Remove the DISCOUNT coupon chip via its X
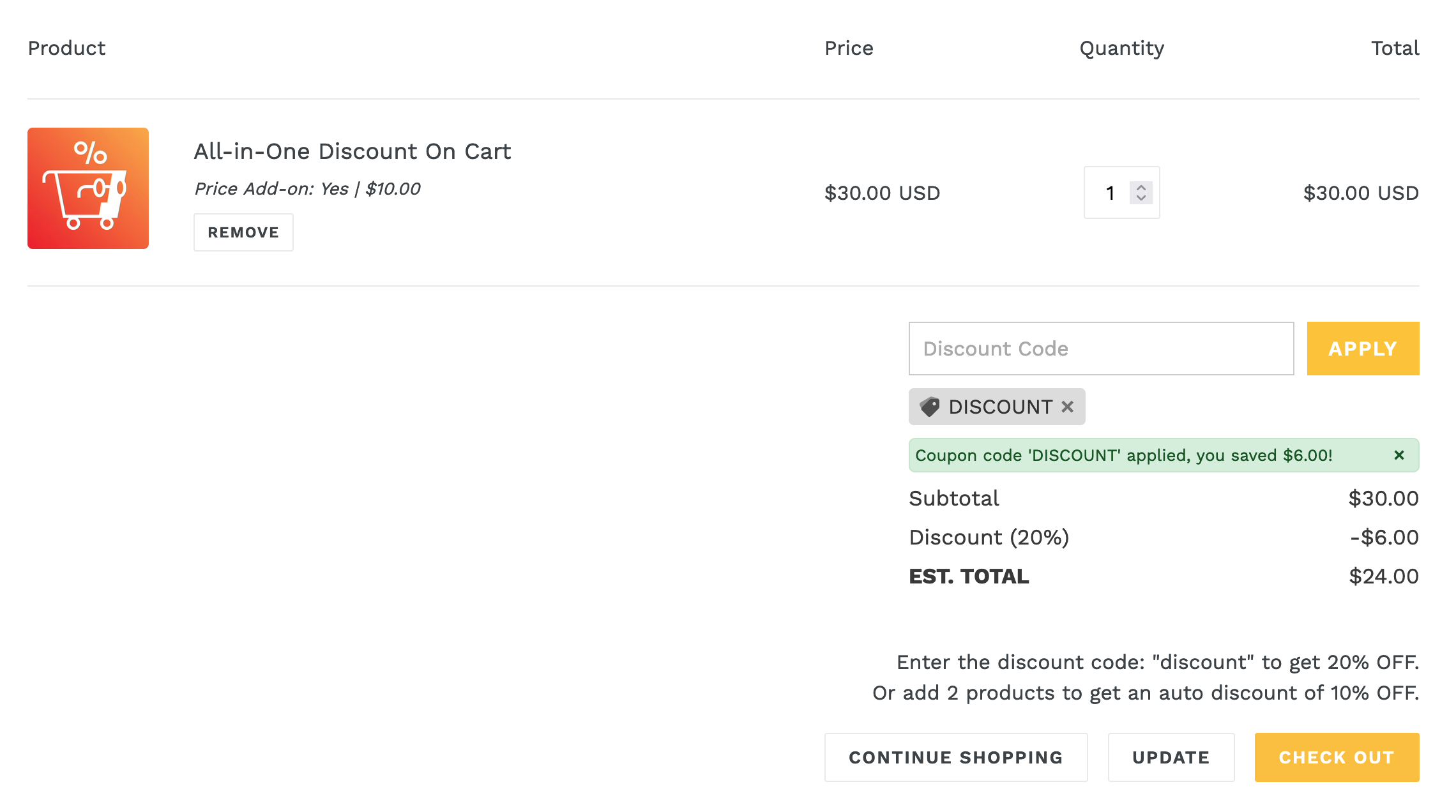The width and height of the screenshot is (1456, 812). [x=1067, y=407]
